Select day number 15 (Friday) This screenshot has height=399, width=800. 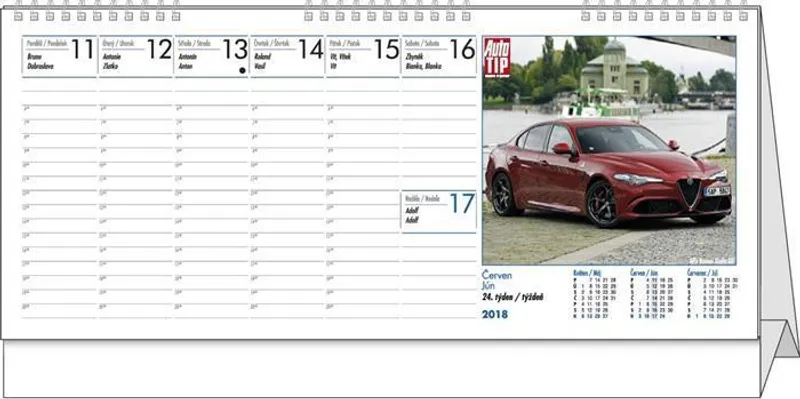tap(386, 49)
